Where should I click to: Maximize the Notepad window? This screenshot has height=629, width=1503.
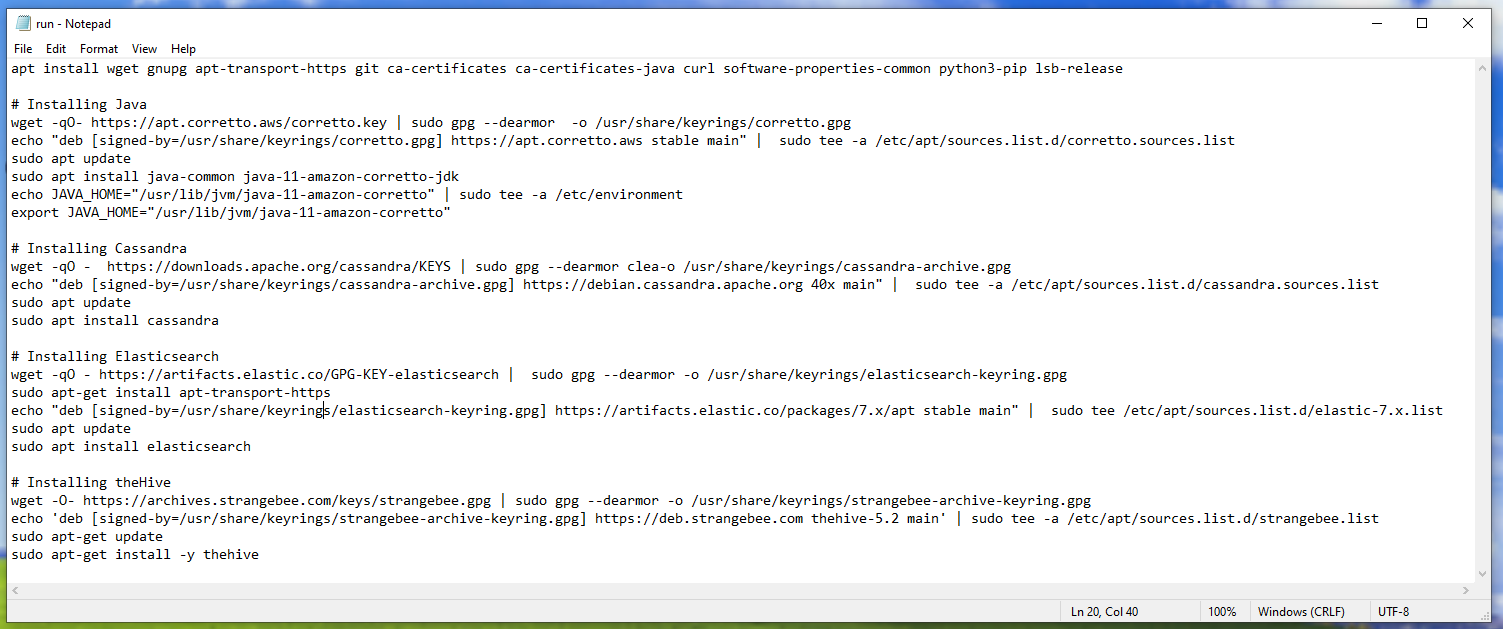(1422, 24)
